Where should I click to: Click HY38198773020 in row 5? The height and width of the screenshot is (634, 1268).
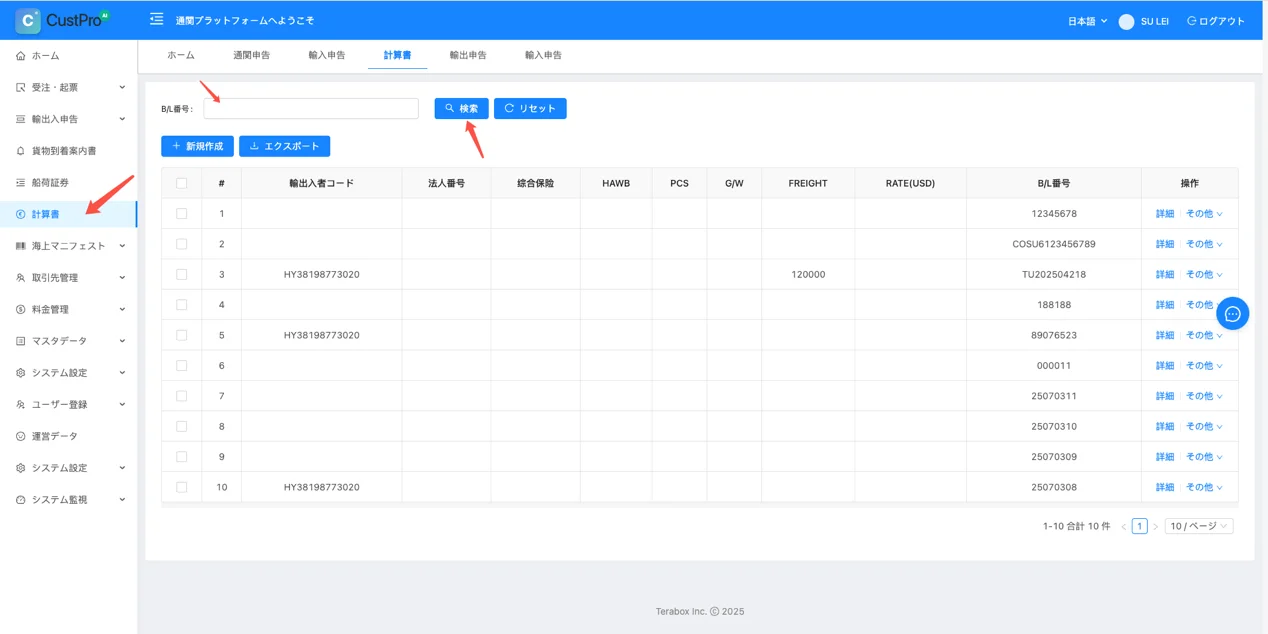(x=321, y=335)
